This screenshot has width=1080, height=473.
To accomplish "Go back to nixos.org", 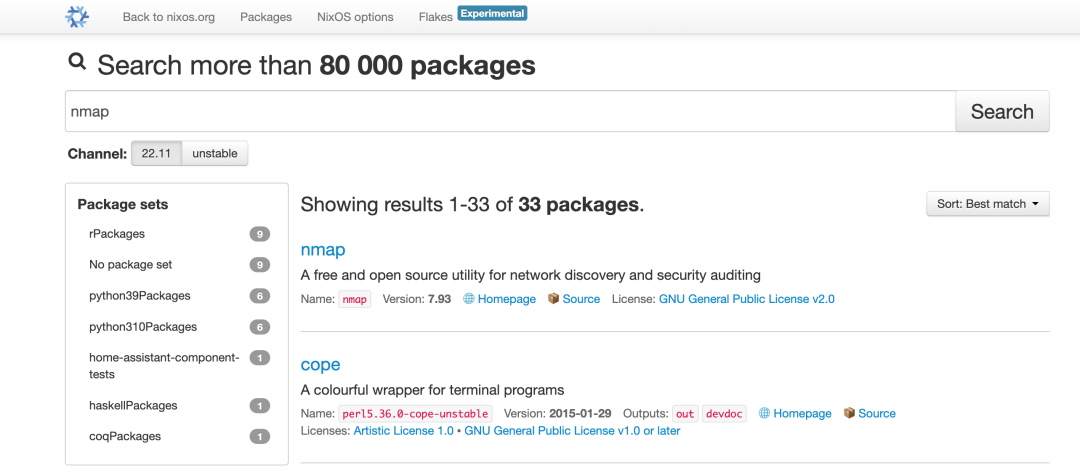I will 169,17.
